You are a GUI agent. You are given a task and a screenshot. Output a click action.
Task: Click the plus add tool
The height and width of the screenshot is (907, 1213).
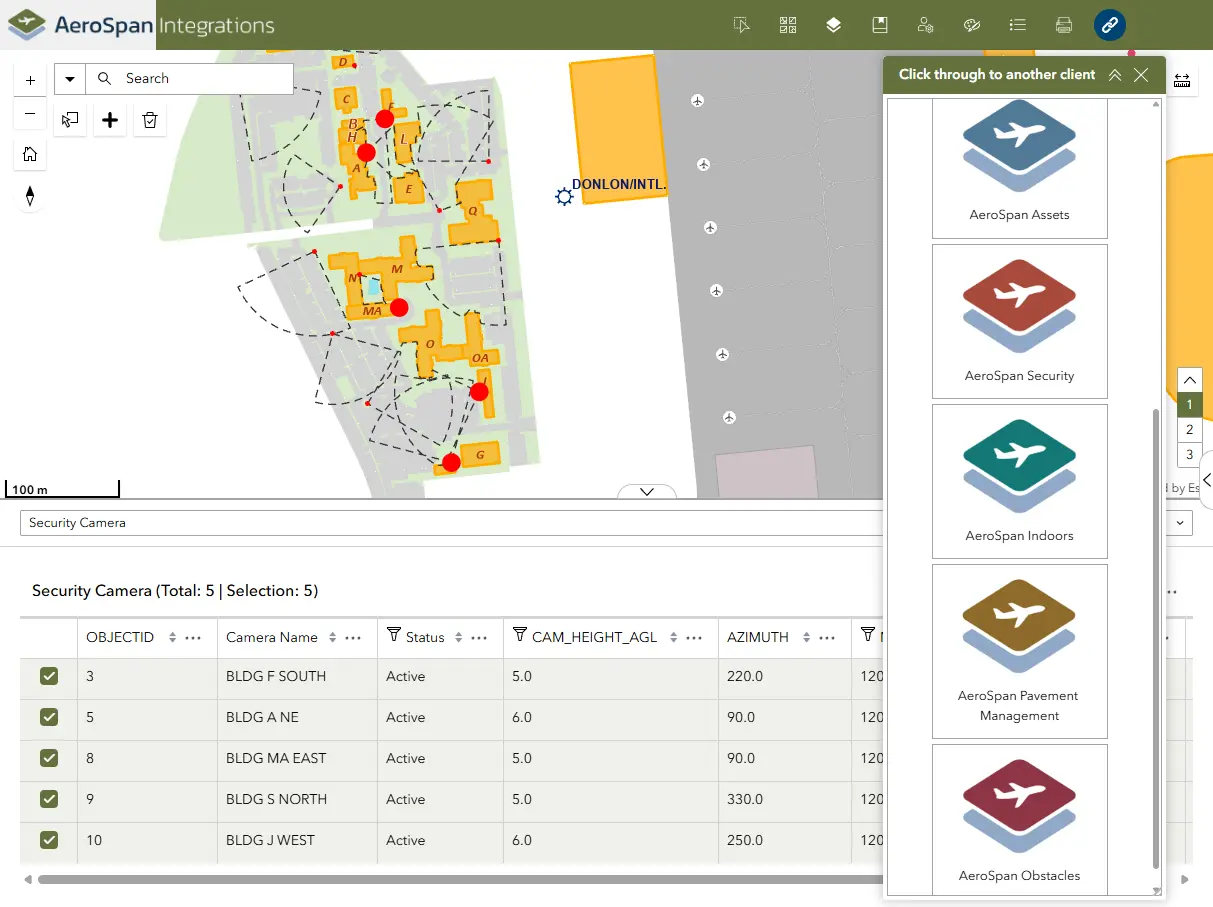coord(110,120)
